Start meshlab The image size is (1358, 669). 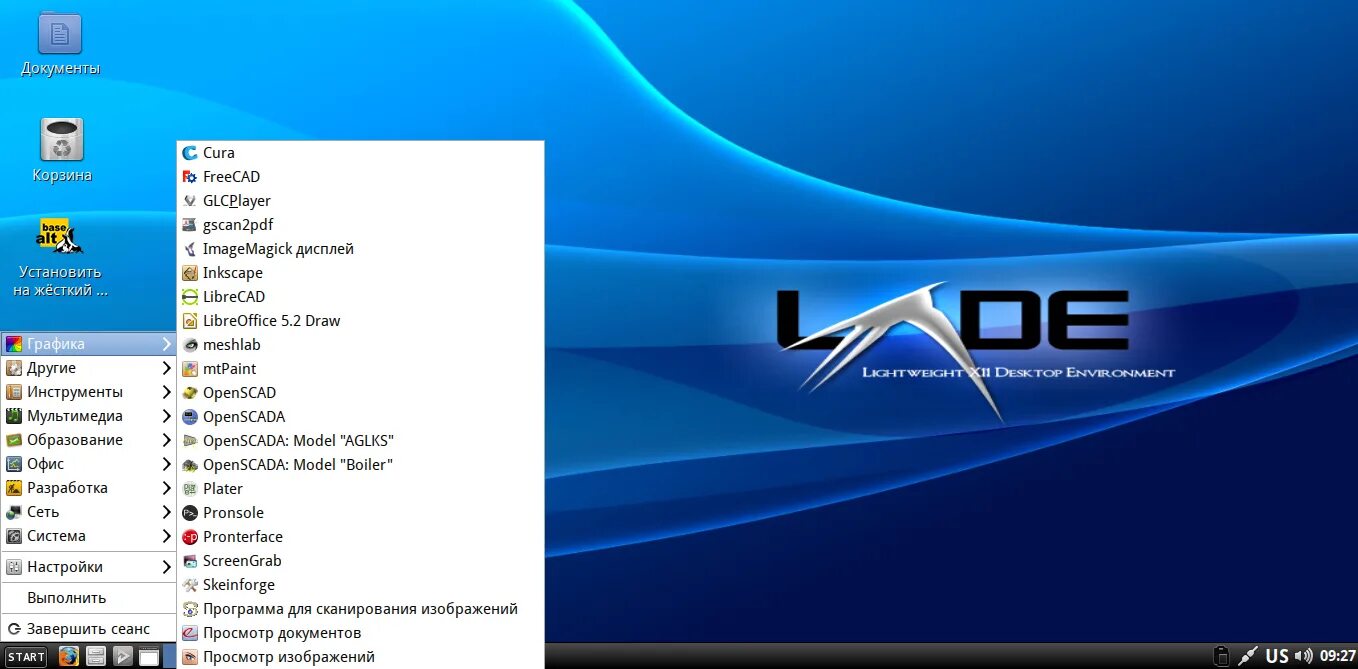(360, 345)
